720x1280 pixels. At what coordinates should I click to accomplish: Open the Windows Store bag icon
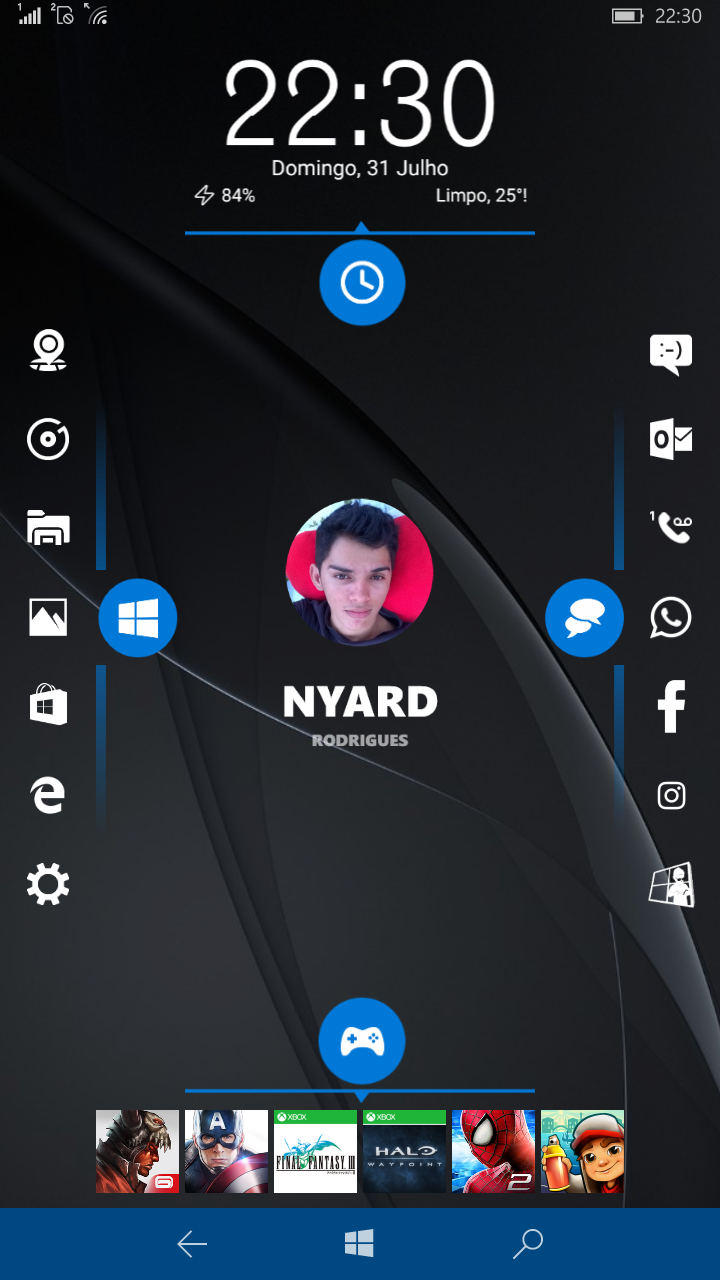pos(48,706)
